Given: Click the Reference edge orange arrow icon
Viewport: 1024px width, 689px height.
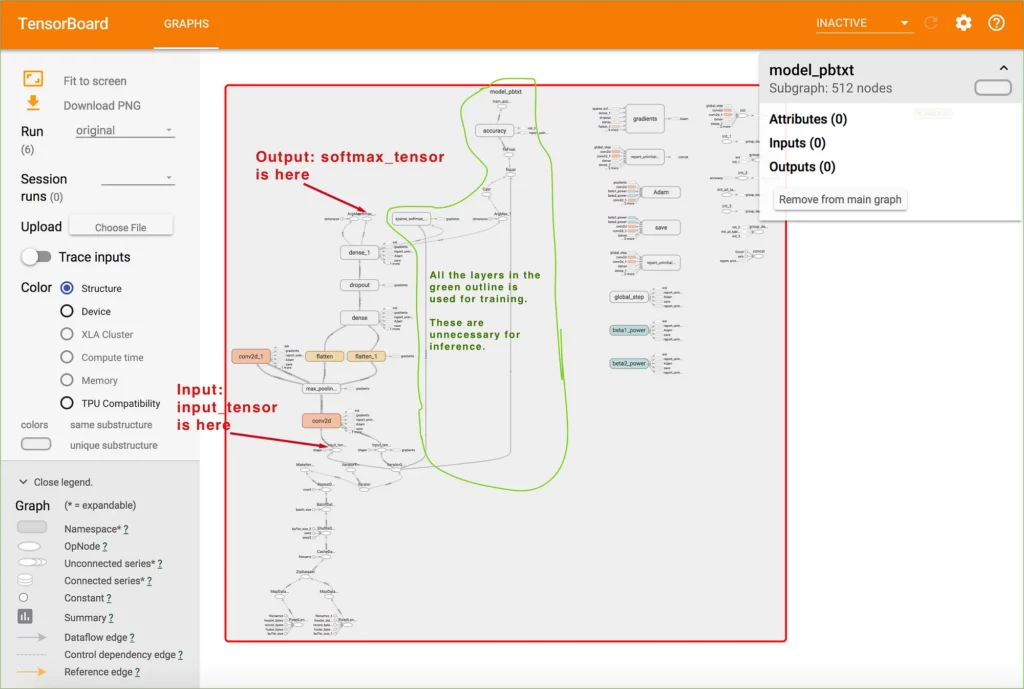Looking at the screenshot, I should tap(31, 671).
